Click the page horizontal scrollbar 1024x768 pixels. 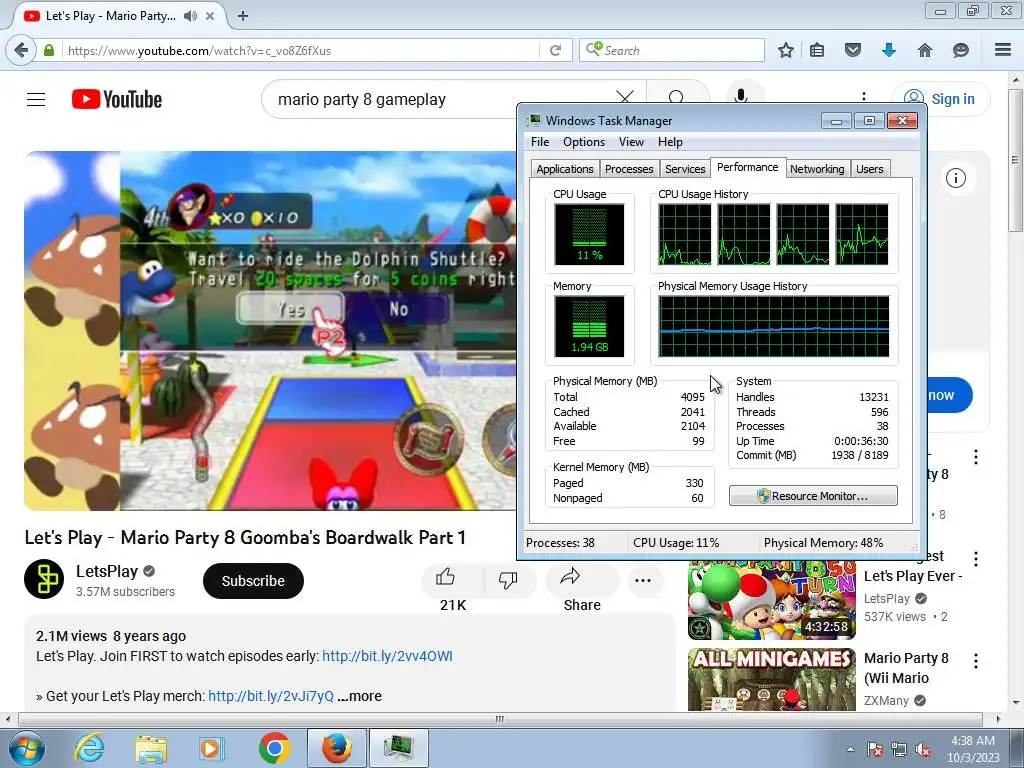tap(500, 719)
